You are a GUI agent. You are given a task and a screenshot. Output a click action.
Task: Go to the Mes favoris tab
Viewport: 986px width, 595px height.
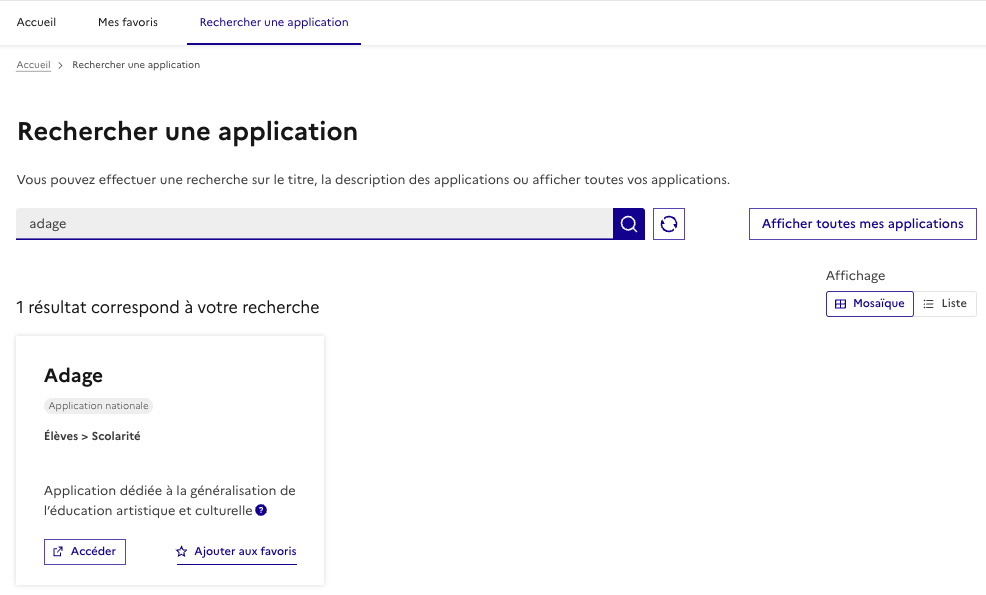pyautogui.click(x=128, y=22)
